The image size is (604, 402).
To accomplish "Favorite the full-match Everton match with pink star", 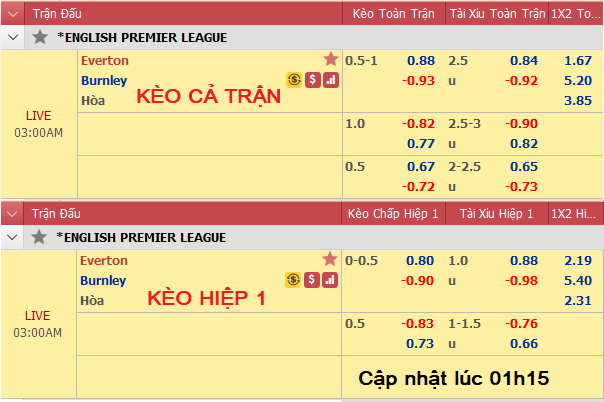I will (x=331, y=59).
